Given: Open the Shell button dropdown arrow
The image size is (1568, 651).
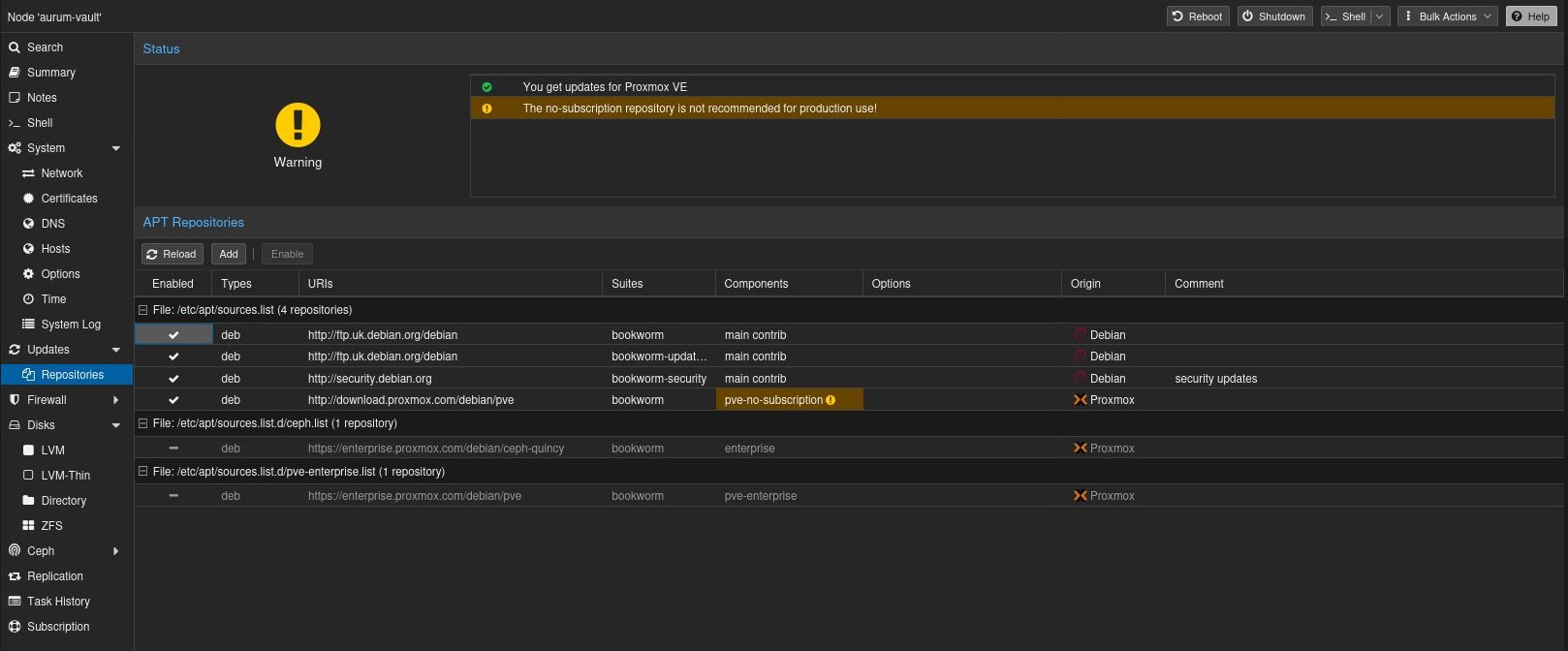Looking at the screenshot, I should [x=1380, y=16].
